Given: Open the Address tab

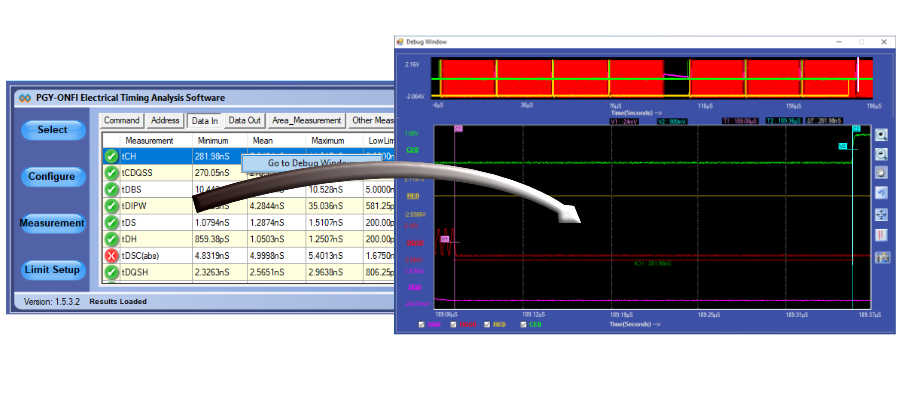Looking at the screenshot, I should [x=165, y=121].
